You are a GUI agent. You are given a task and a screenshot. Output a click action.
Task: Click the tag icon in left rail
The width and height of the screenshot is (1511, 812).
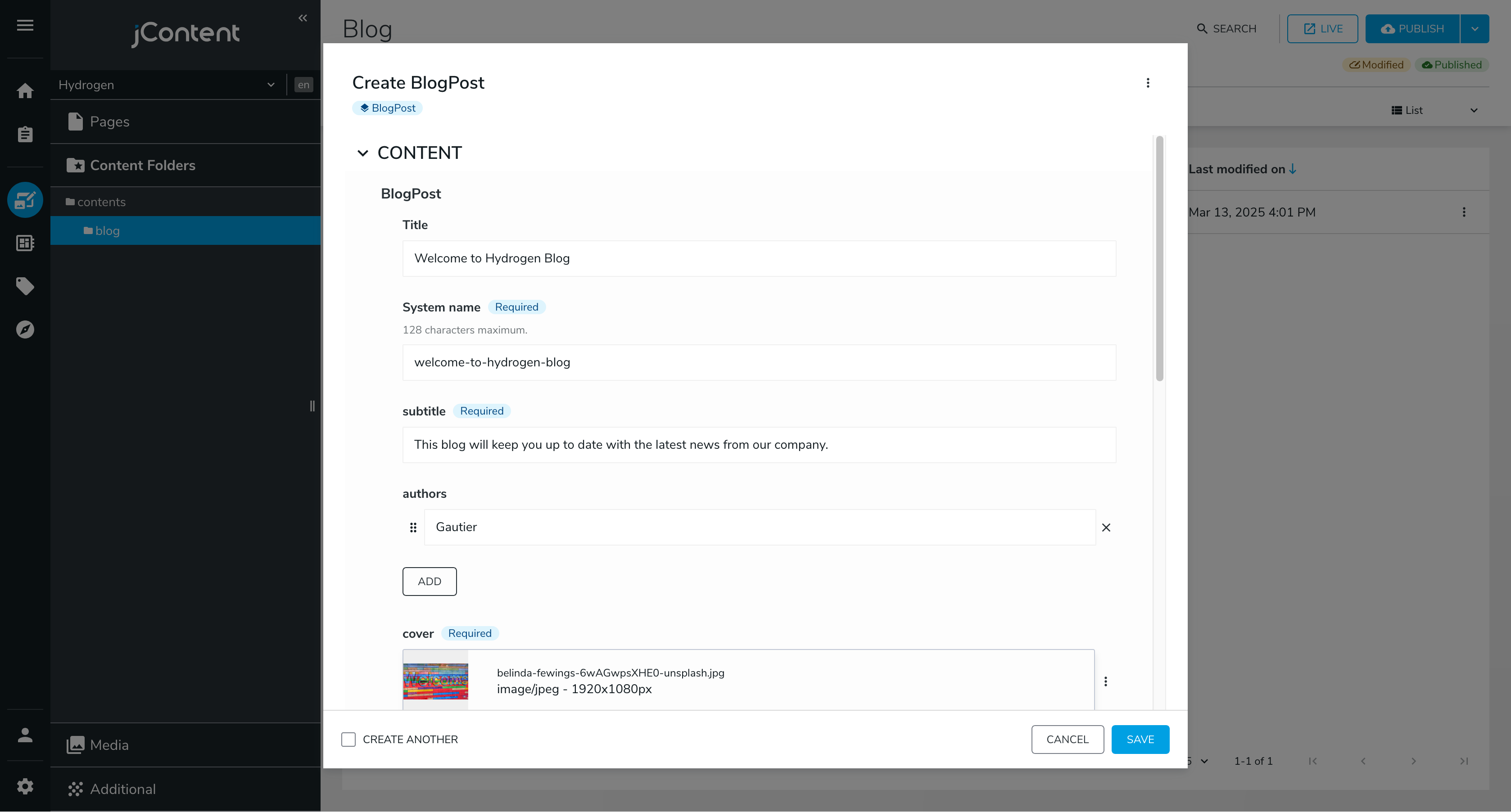25,286
